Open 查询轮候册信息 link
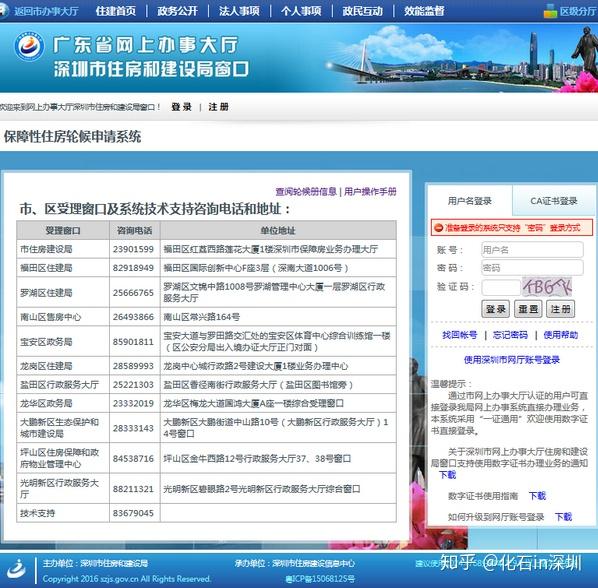Screen dimensions: 598x588 (306, 191)
